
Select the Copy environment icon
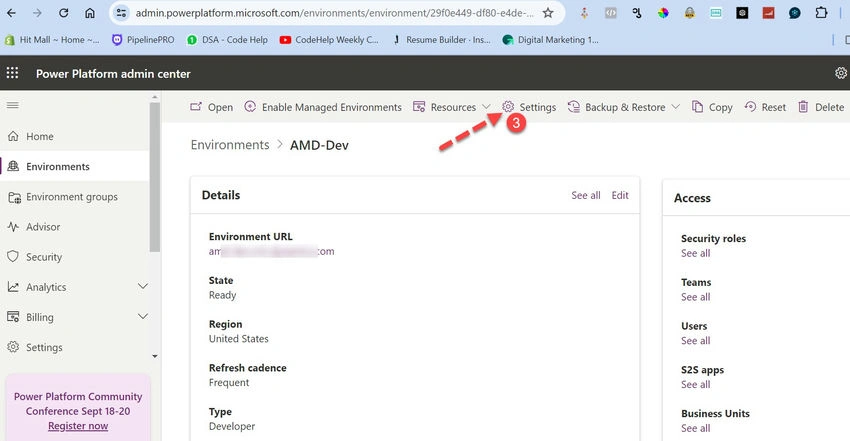tap(697, 107)
